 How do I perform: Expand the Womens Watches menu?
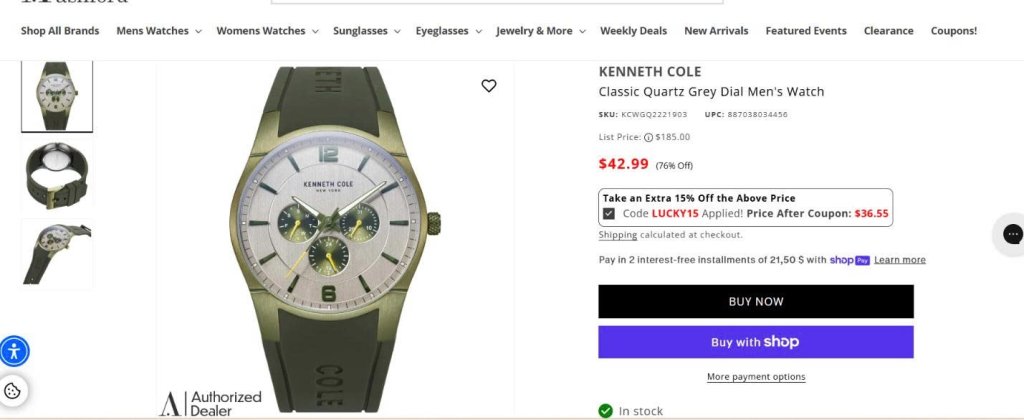click(267, 31)
